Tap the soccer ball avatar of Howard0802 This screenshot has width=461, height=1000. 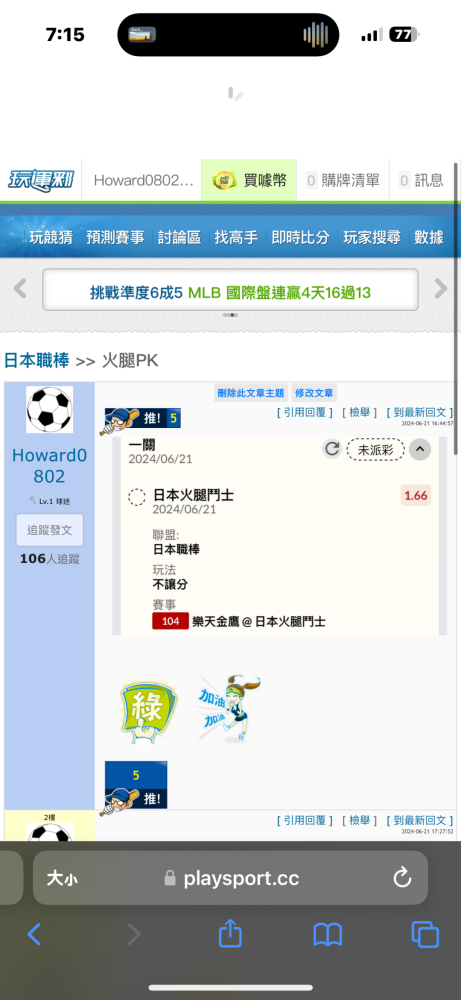50,409
